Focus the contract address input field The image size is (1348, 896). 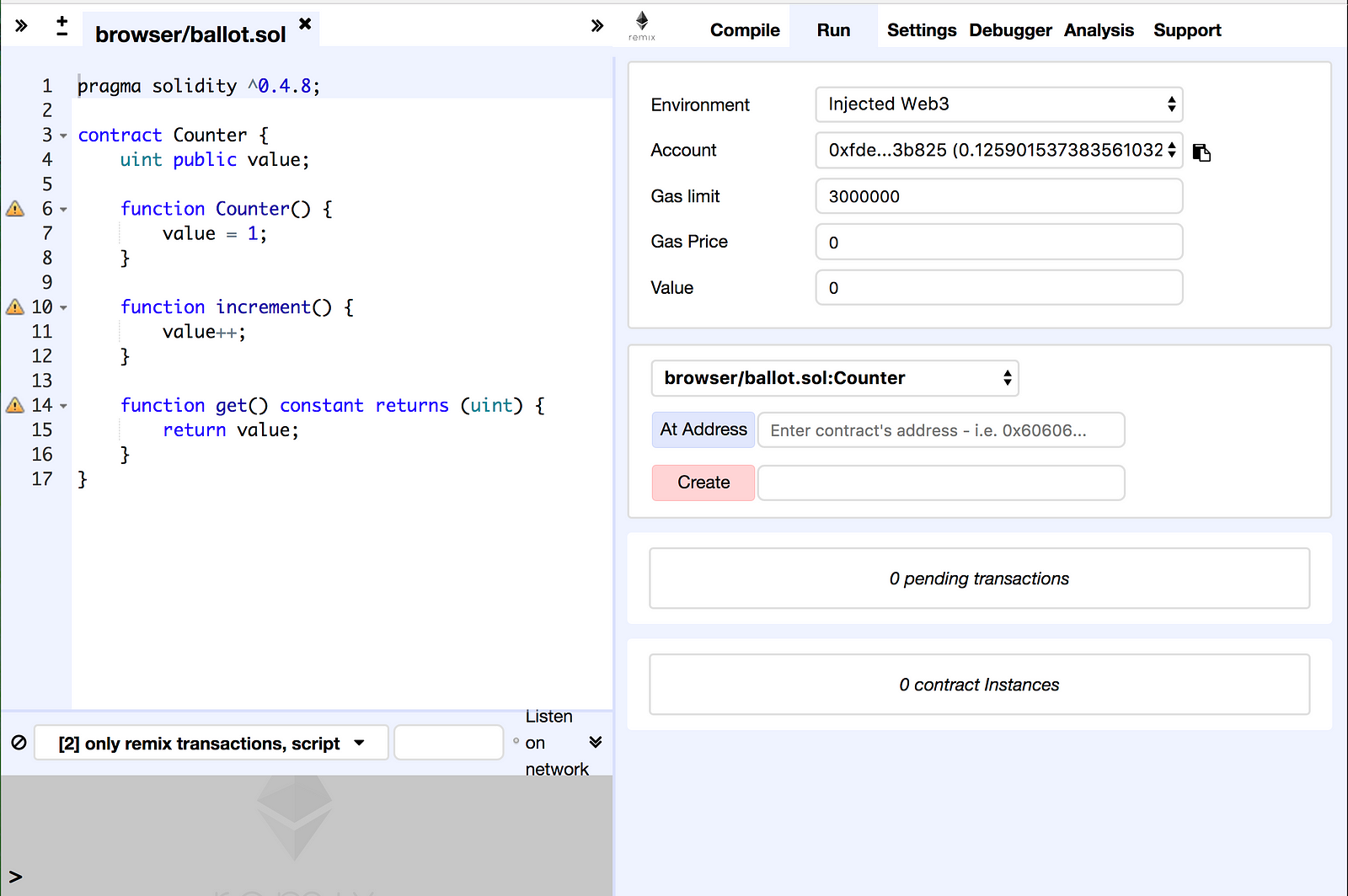click(941, 430)
